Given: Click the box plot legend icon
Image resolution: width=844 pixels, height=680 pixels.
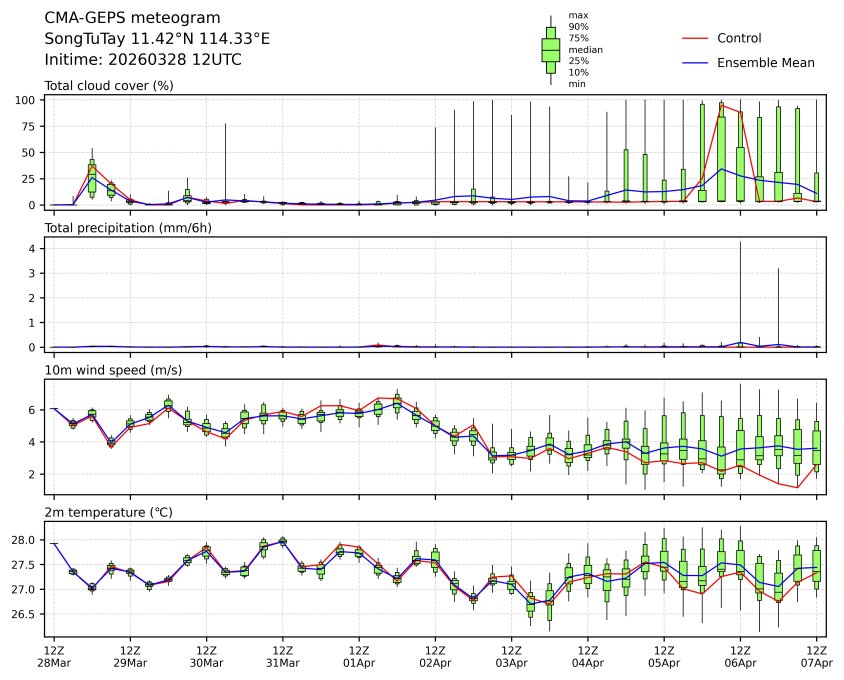Looking at the screenshot, I should [x=550, y=49].
